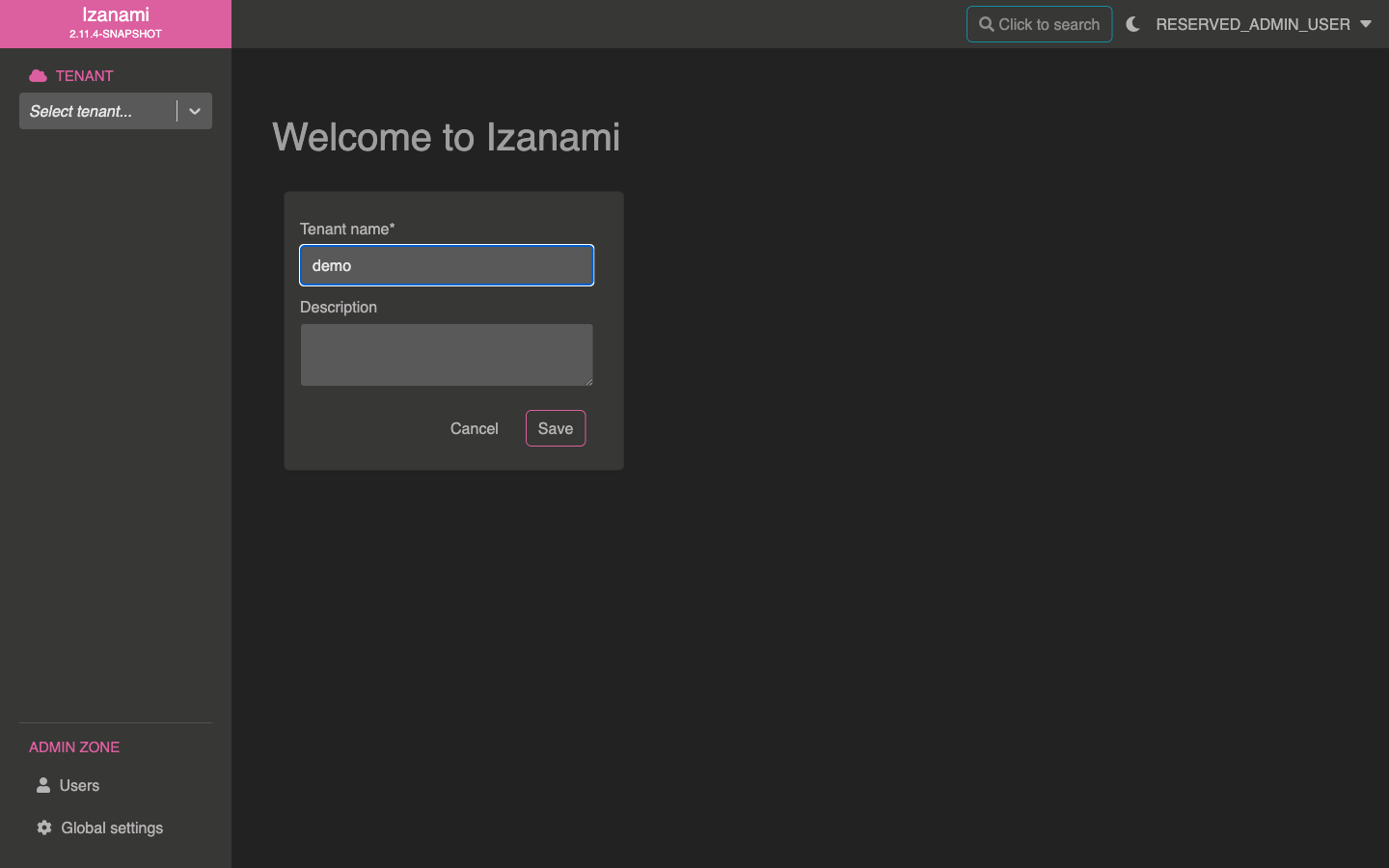Open the 'Select tenant...' combo box
The image size is (1389, 868).
(x=96, y=111)
